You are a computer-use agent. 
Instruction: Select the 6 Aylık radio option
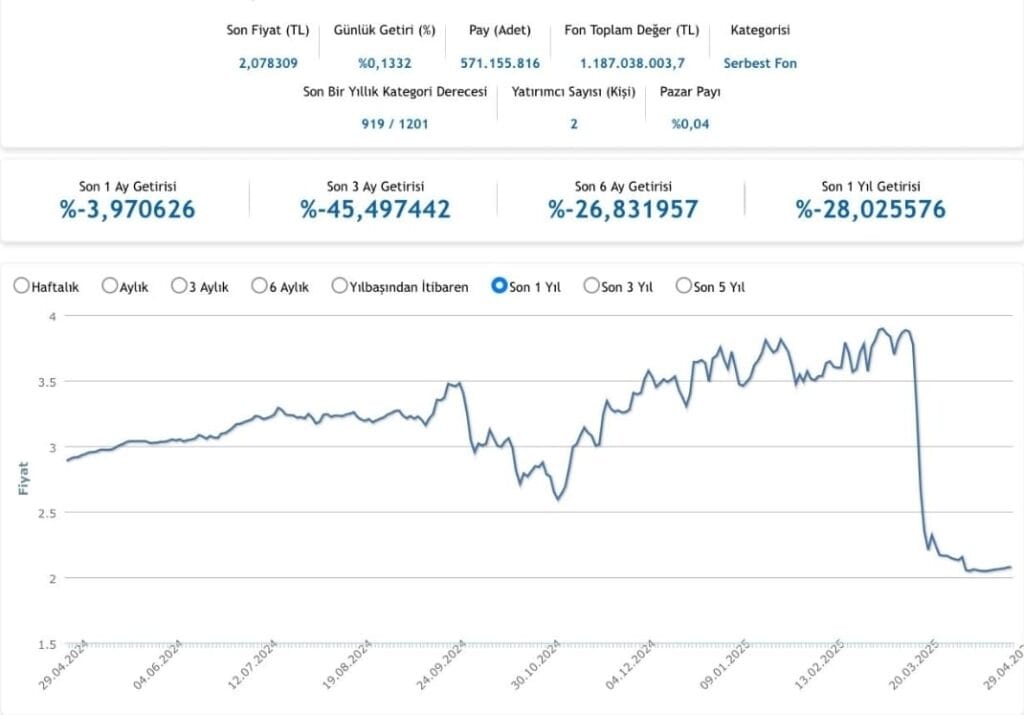(260, 286)
